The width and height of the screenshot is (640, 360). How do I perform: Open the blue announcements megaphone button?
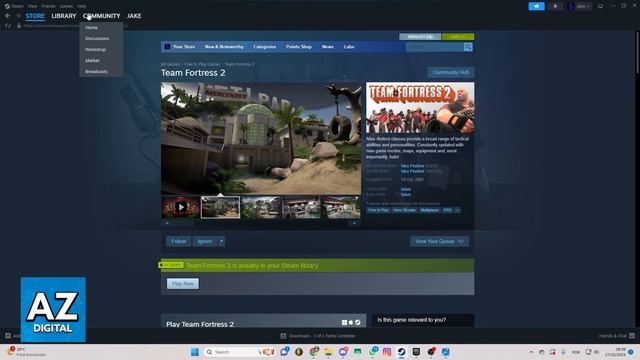pyautogui.click(x=536, y=6)
